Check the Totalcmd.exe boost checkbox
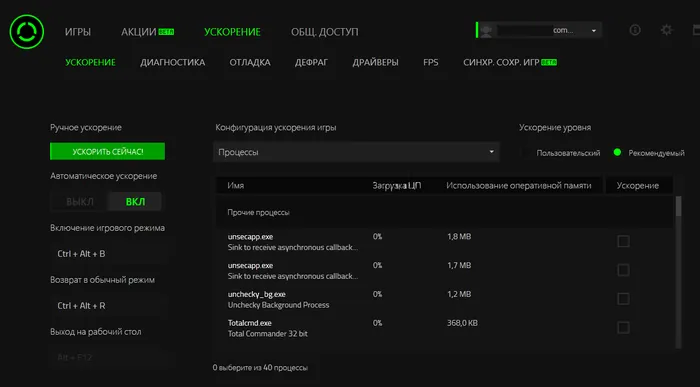 coord(623,328)
